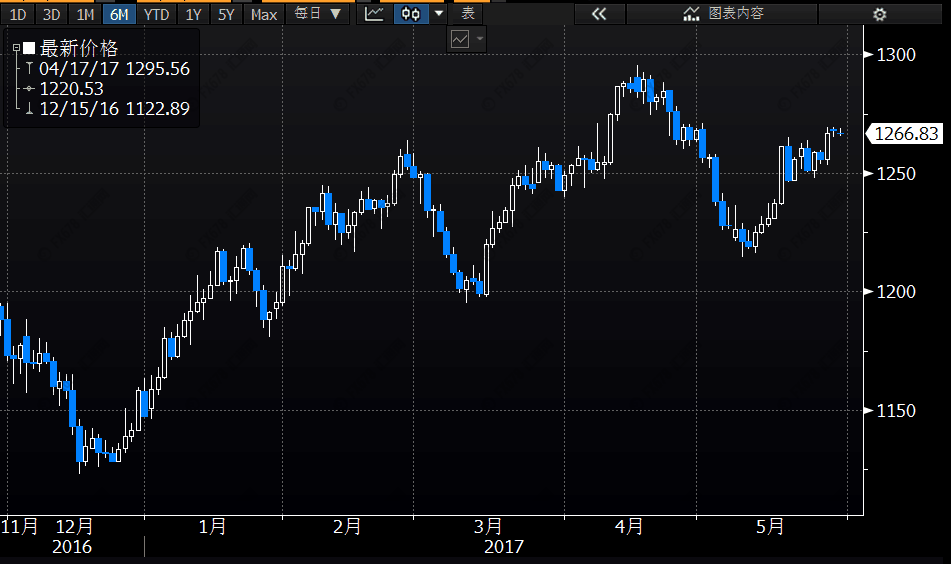Switch to line chart icon

(x=374, y=14)
